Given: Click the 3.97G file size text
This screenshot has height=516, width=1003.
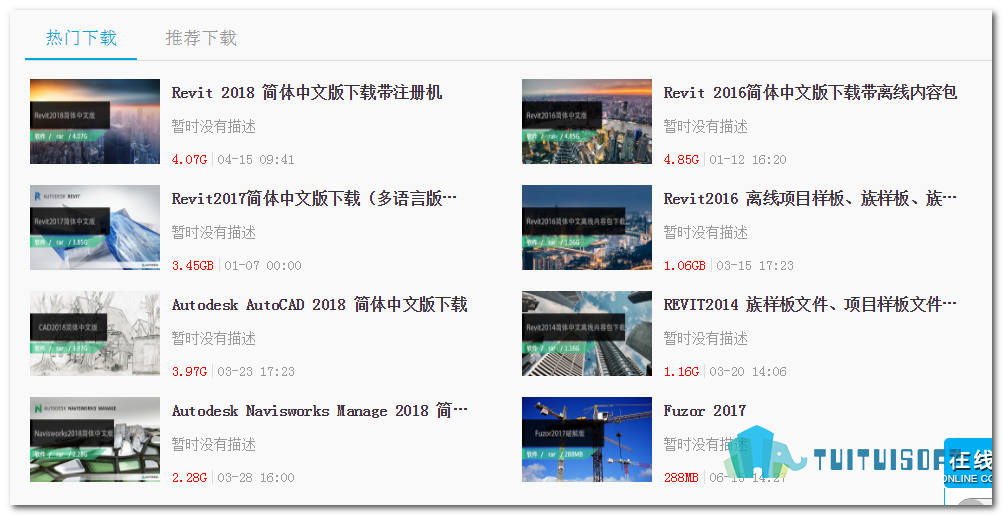Looking at the screenshot, I should point(189,371).
